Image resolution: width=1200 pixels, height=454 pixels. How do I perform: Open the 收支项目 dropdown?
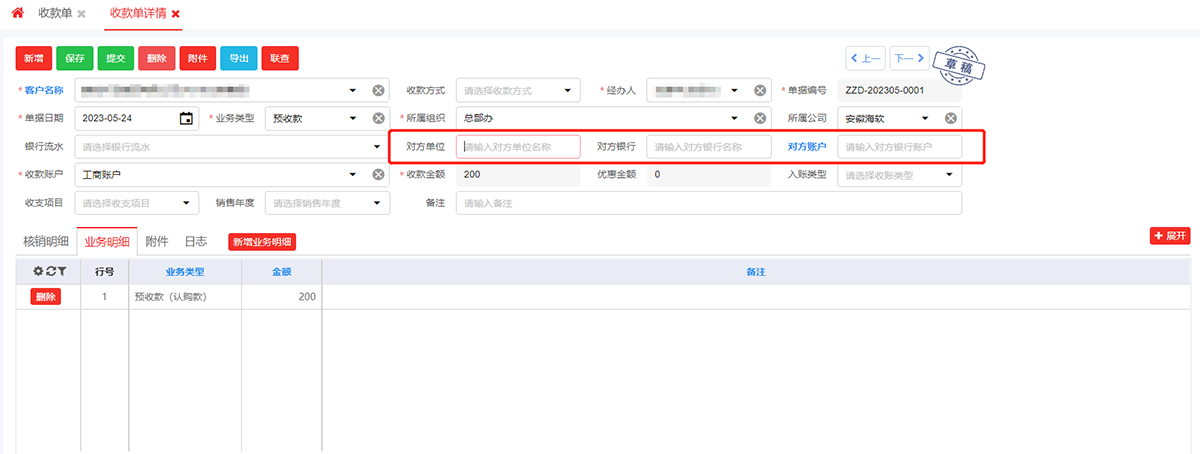(186, 203)
